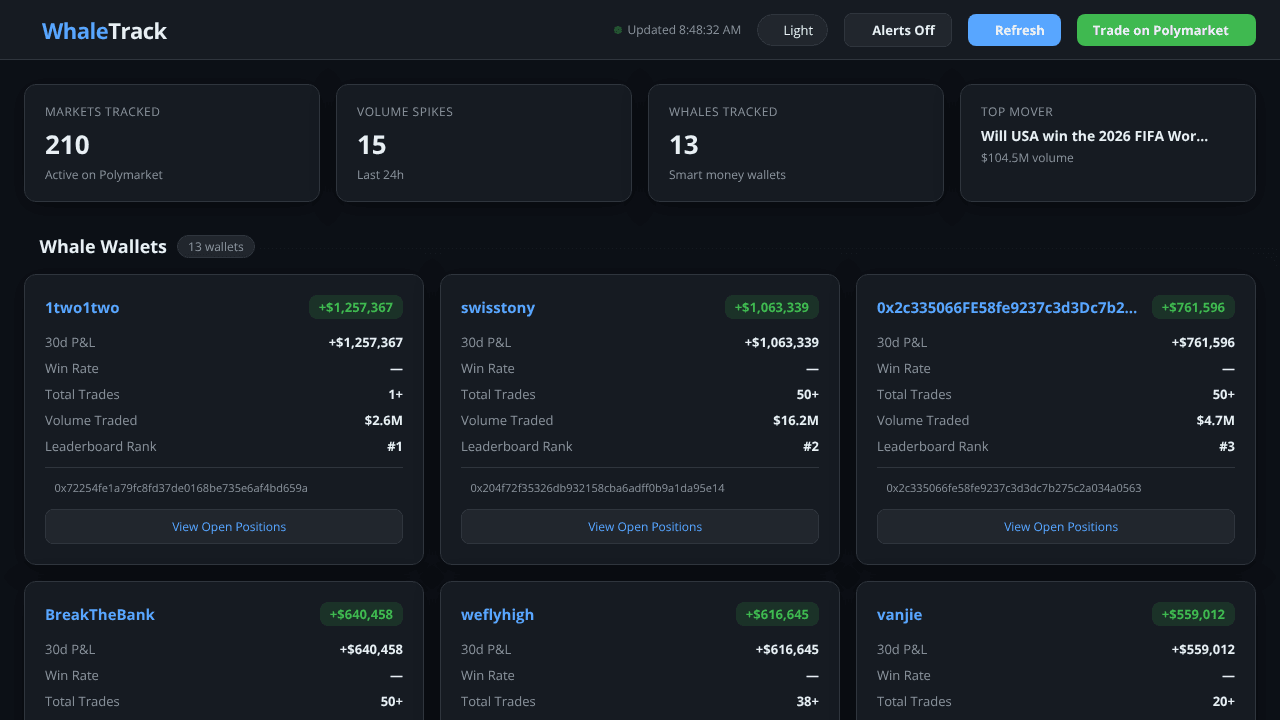This screenshot has width=1280, height=720.
Task: Click the $16.2M Volume Traded value
Action: (796, 421)
